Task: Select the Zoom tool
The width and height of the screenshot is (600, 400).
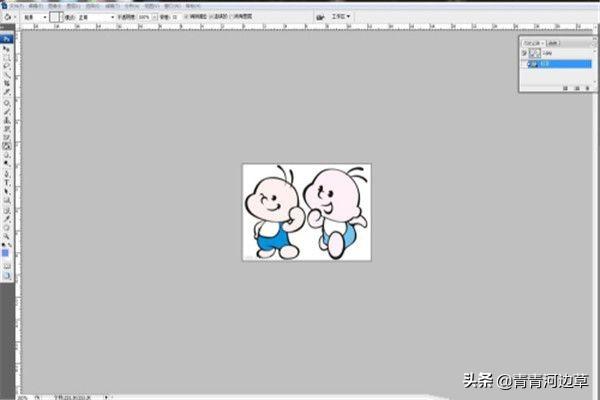Action: (x=6, y=237)
